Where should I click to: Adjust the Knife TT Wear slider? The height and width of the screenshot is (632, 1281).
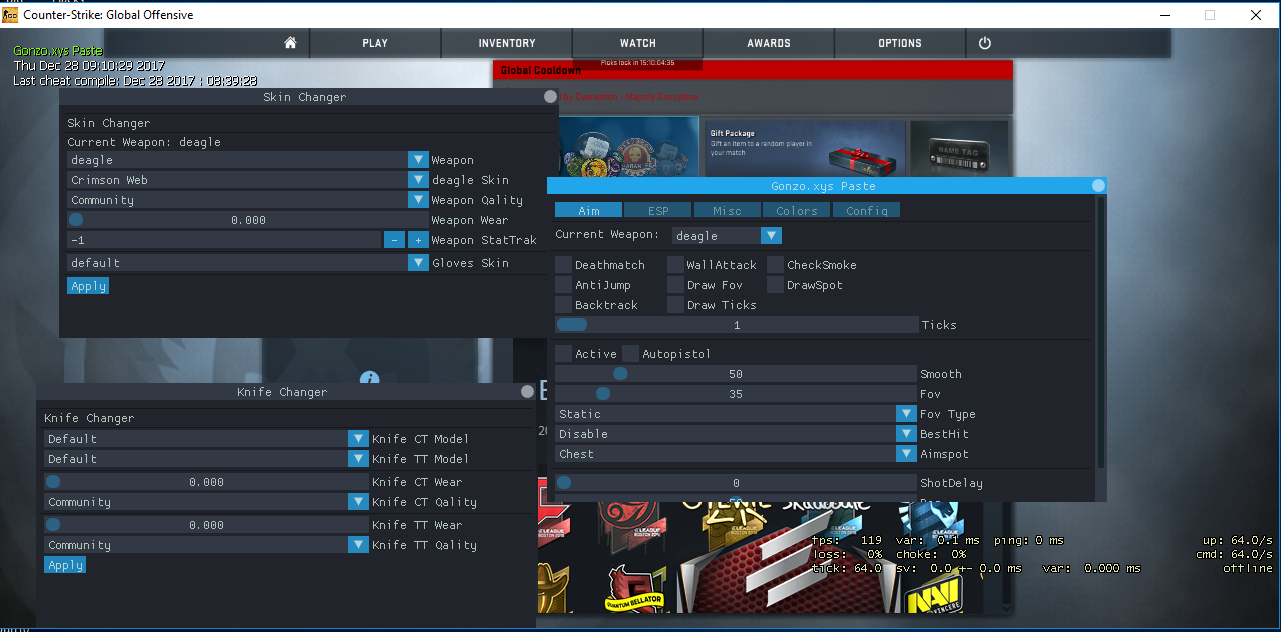(206, 525)
